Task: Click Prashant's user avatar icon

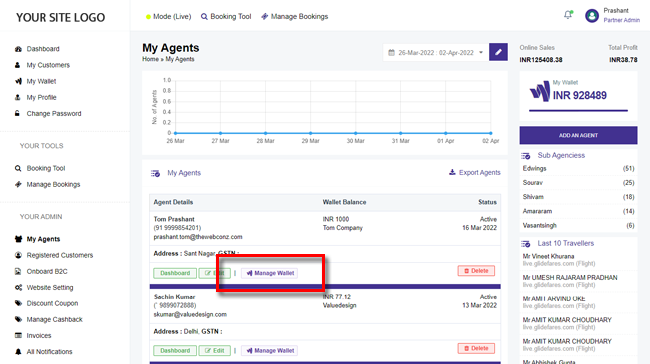Action: click(592, 16)
